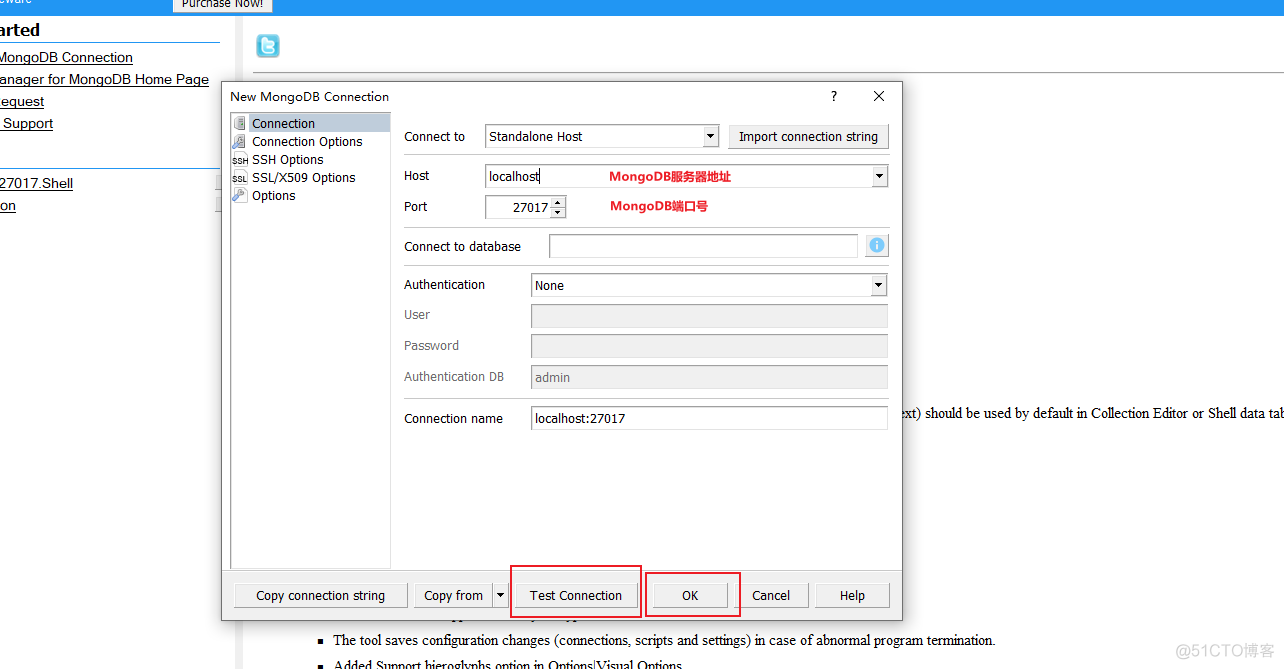Open the Authentication dropdown

878,285
